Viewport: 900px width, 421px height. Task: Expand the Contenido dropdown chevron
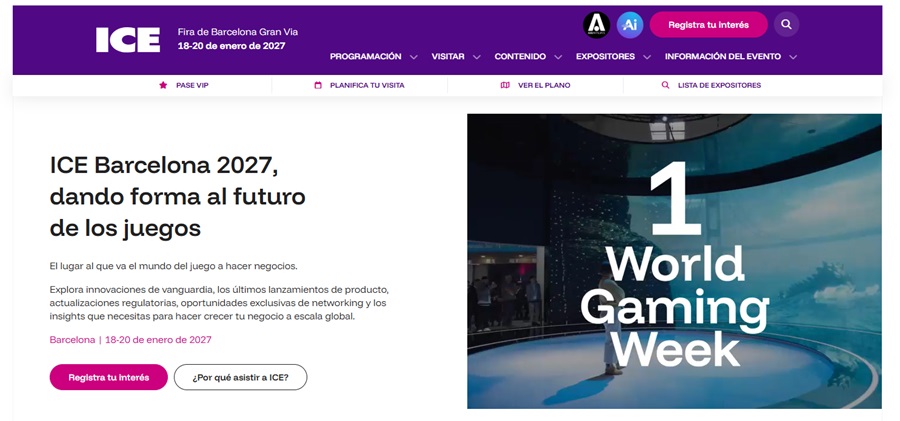pos(558,57)
